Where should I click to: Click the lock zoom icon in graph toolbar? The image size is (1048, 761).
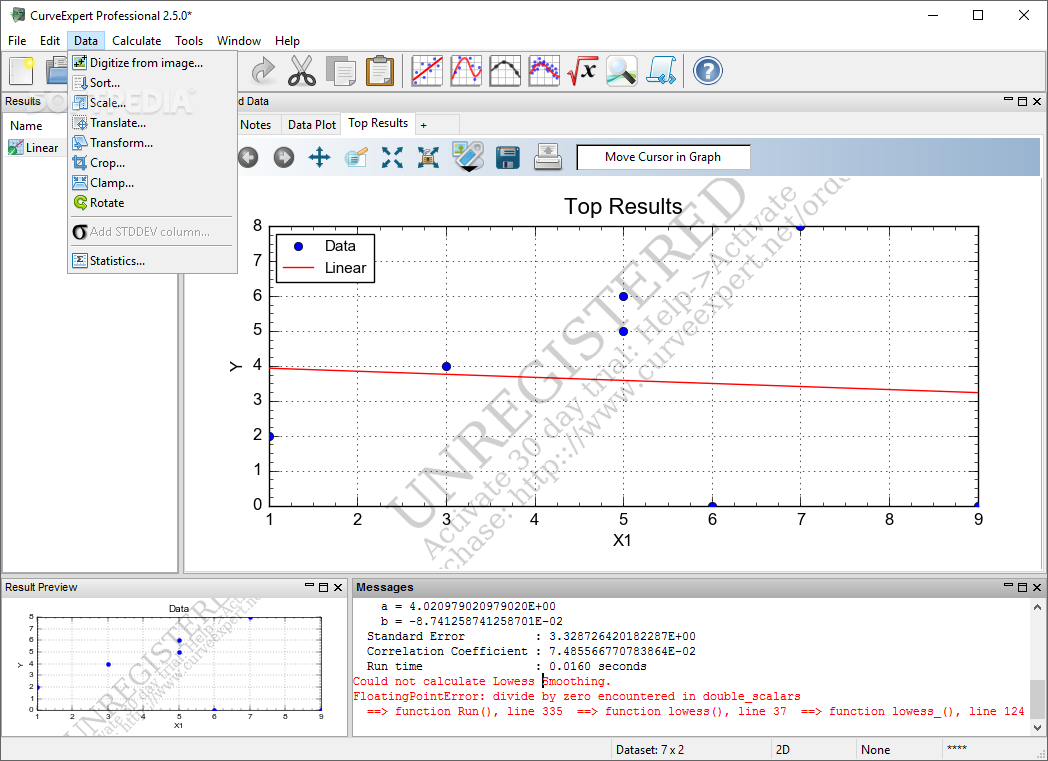(428, 158)
